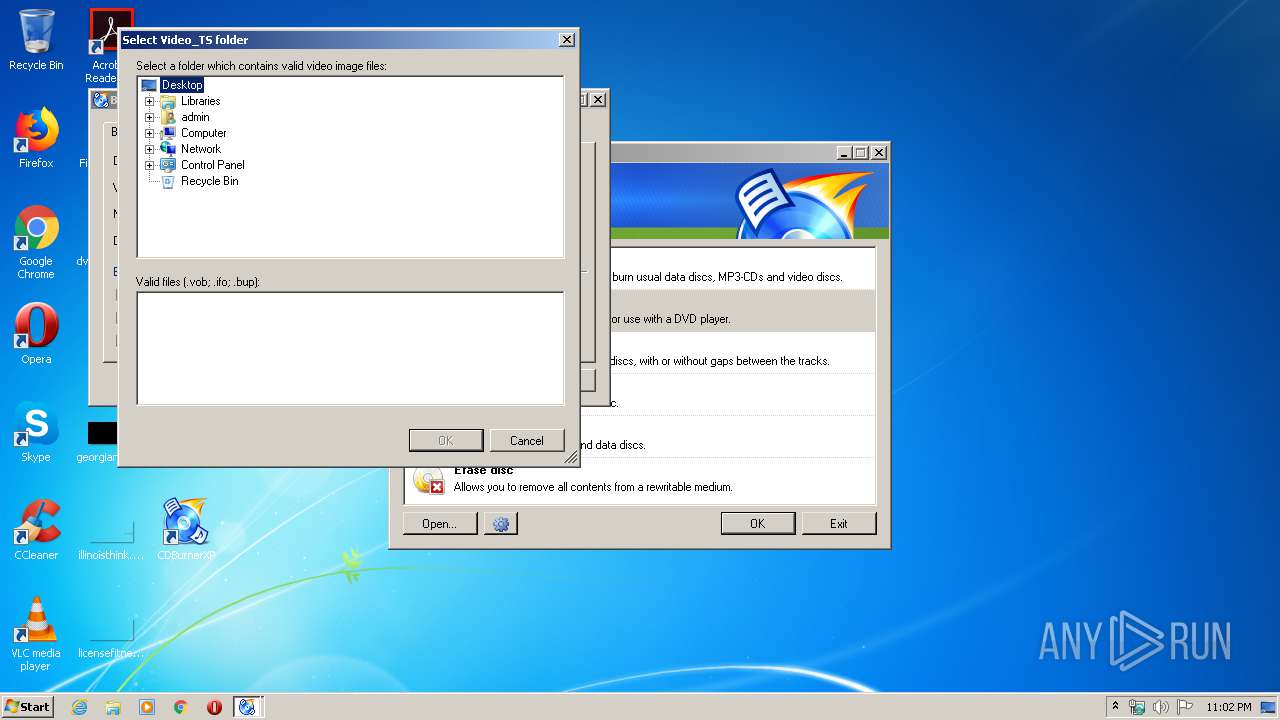This screenshot has width=1280, height=720.
Task: Open the Google Chrome desktop shortcut
Action: coord(36,242)
